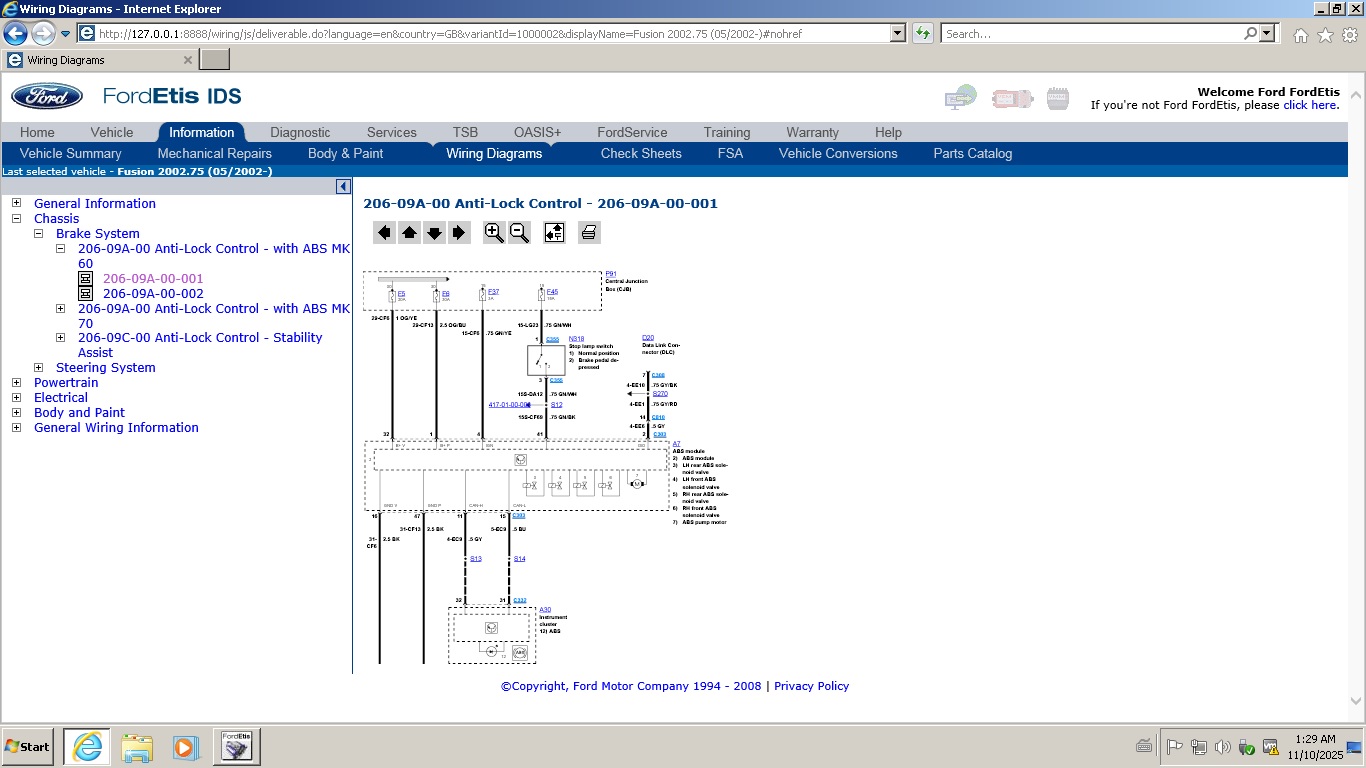This screenshot has height=768, width=1366.
Task: Pan the wiring diagram down
Action: pos(434,233)
